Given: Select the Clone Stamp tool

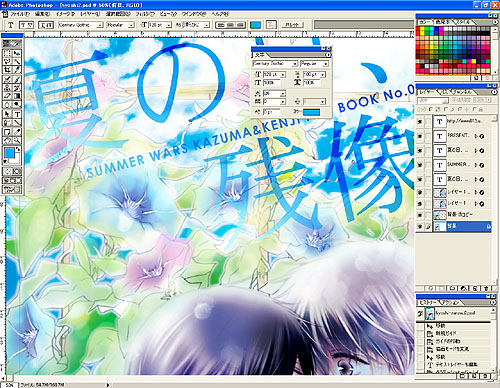Looking at the screenshot, I should pyautogui.click(x=7, y=88).
